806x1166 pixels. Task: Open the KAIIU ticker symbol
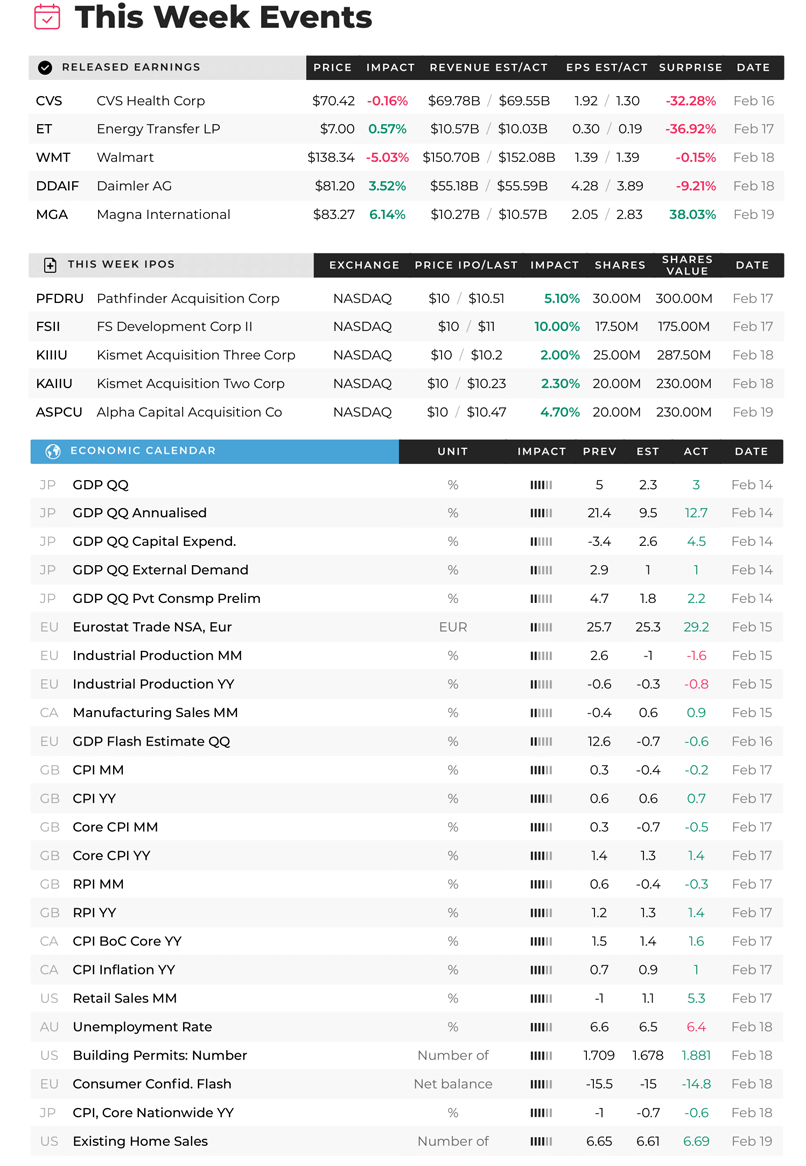pos(54,384)
